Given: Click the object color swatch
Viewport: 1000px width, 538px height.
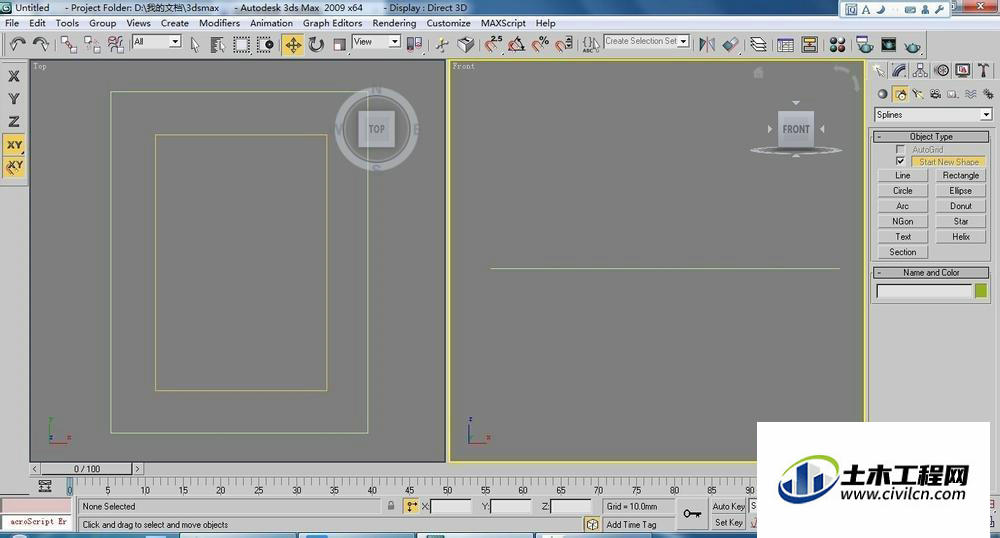Looking at the screenshot, I should [x=981, y=291].
